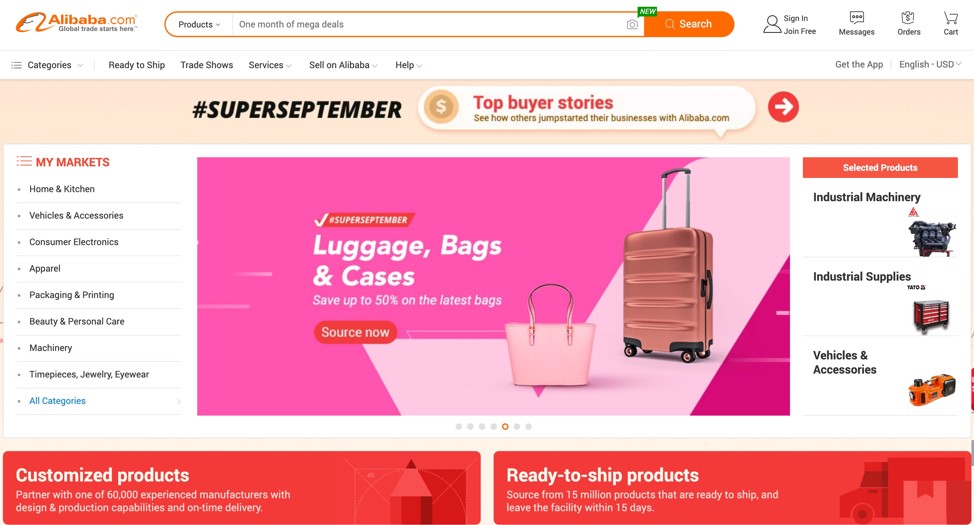The height and width of the screenshot is (525, 974).
Task: Click the orange Search button
Action: coord(689,24)
